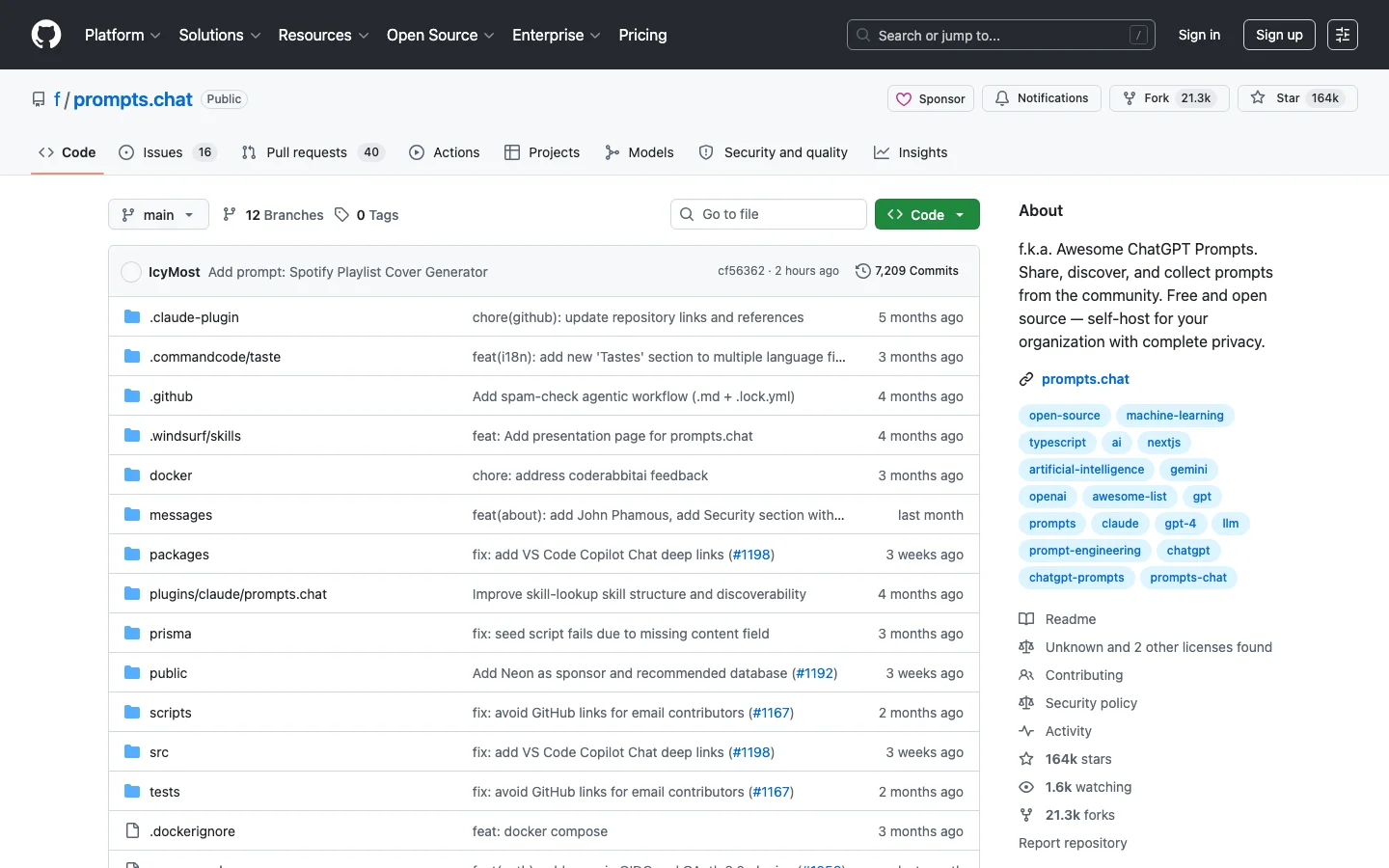Select the Code tab
The image size is (1389, 868).
pos(68,152)
